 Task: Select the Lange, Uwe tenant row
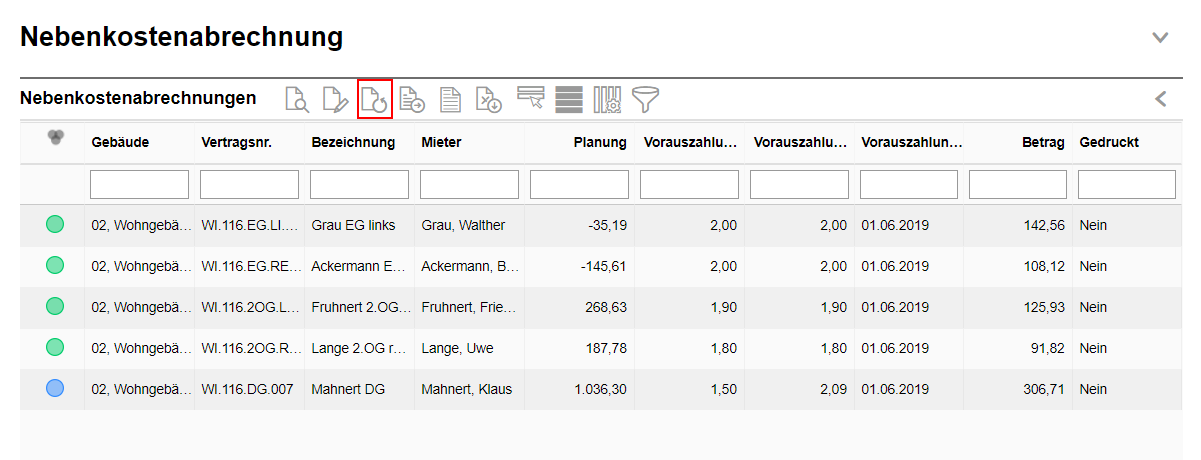458,349
